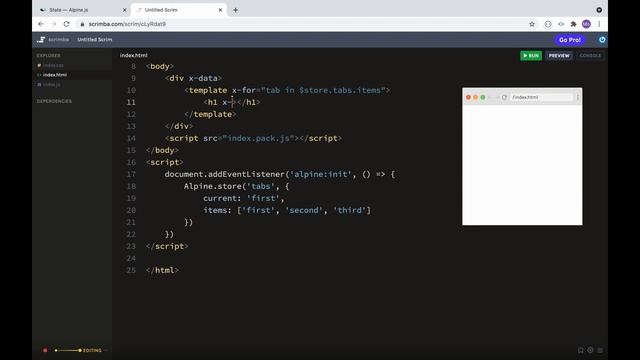
Task: Click 'second' in the items array
Action: pyautogui.click(x=304, y=210)
